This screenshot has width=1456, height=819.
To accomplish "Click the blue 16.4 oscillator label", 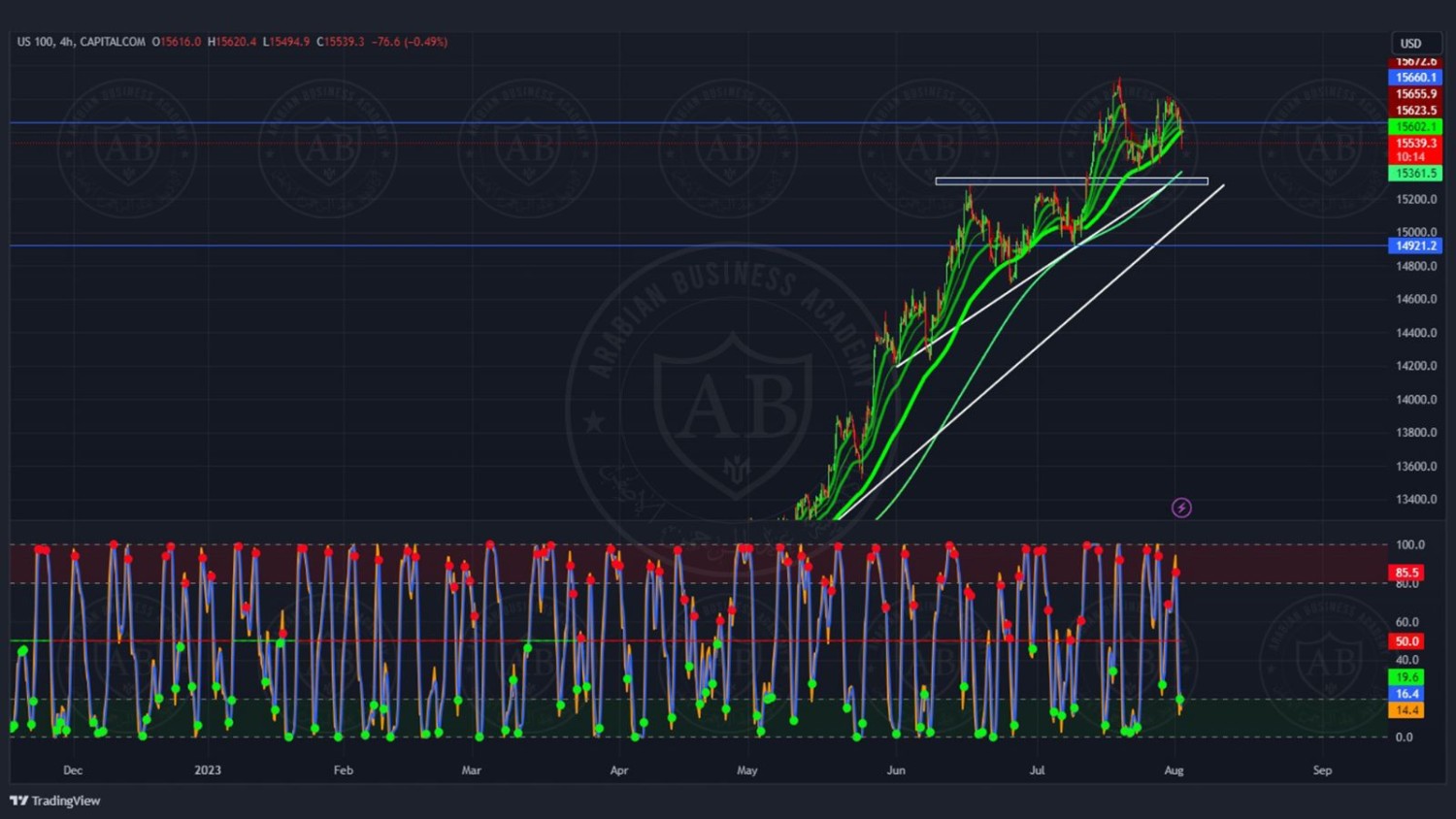I will click(1406, 694).
